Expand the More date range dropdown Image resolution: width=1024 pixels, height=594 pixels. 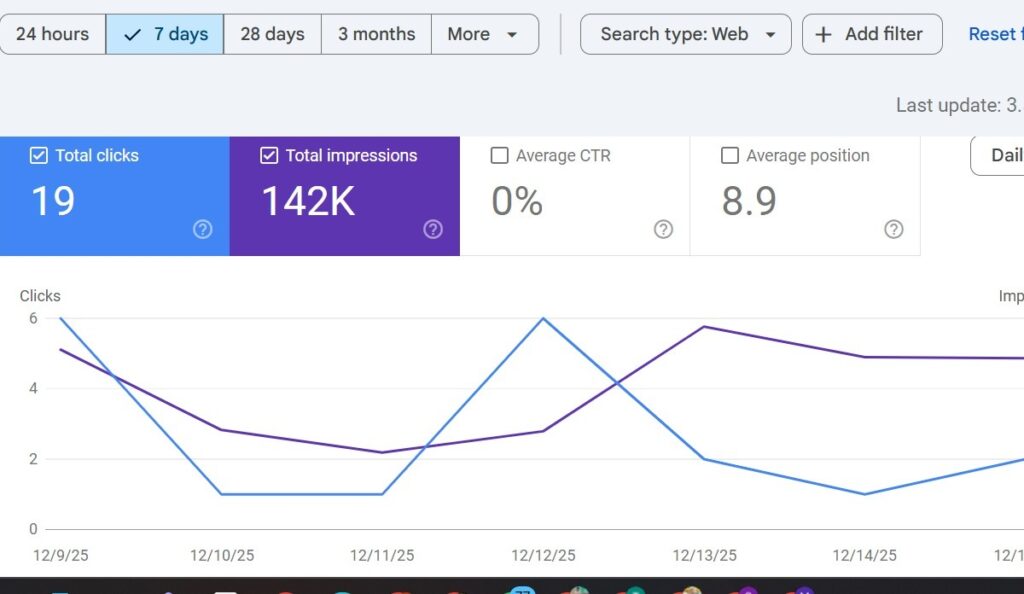click(x=484, y=34)
